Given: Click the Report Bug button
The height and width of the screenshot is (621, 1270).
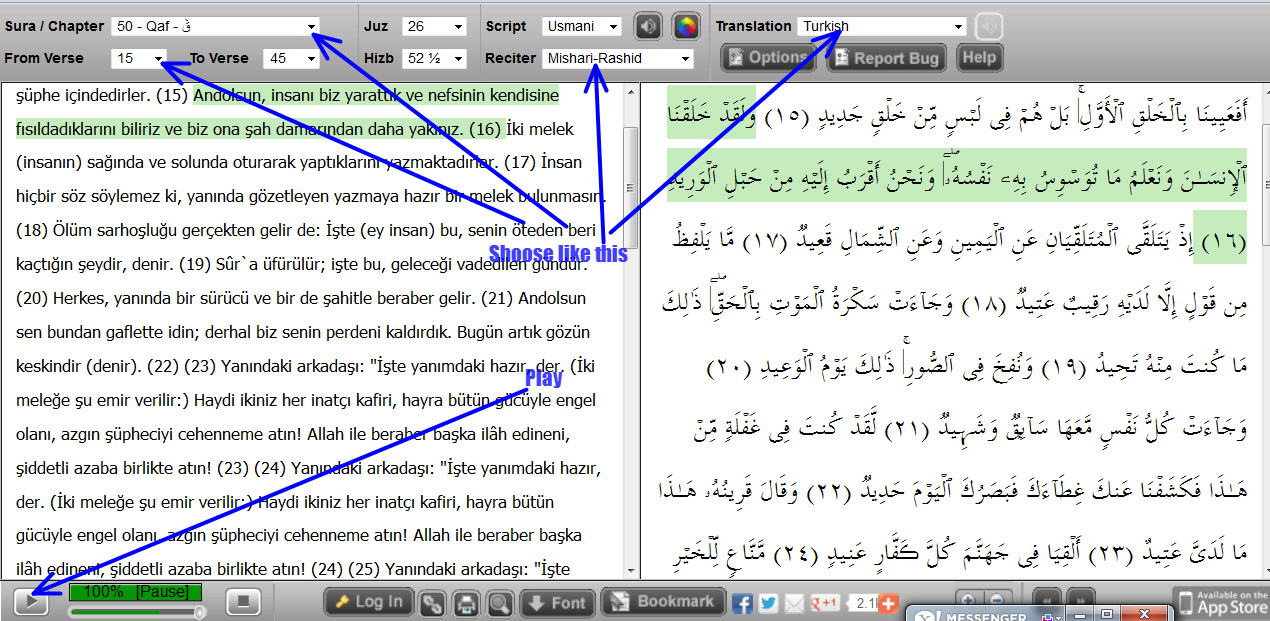Looking at the screenshot, I should (886, 58).
